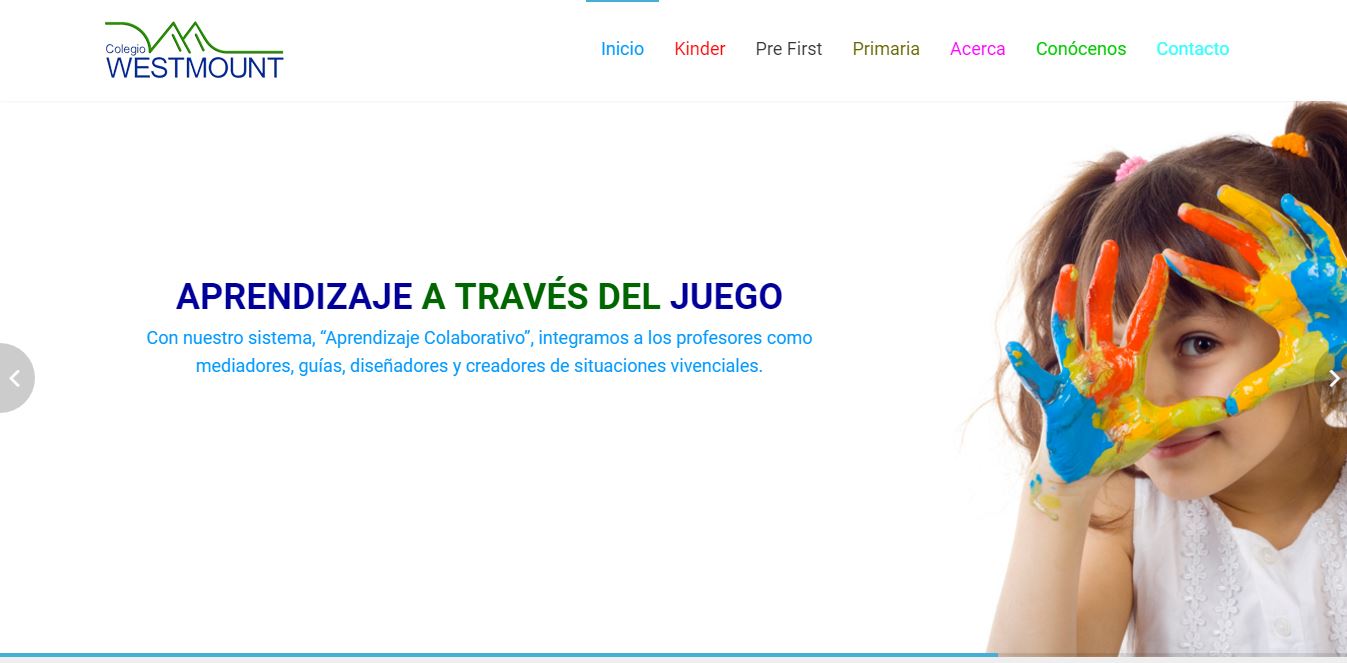Advance to the next slide arrow
Image resolution: width=1347 pixels, height=663 pixels.
[x=1334, y=378]
